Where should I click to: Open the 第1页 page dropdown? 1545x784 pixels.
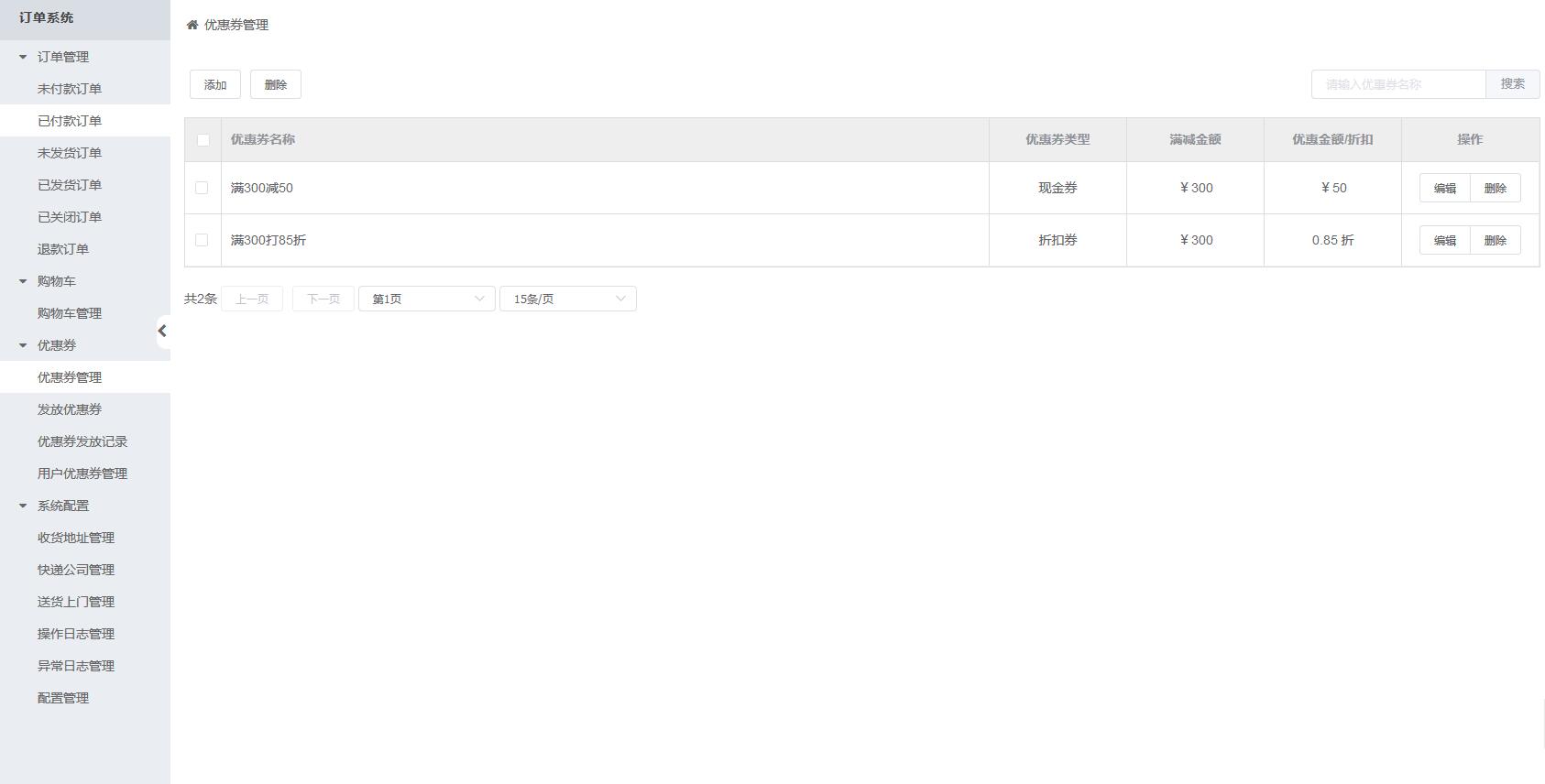coord(427,299)
